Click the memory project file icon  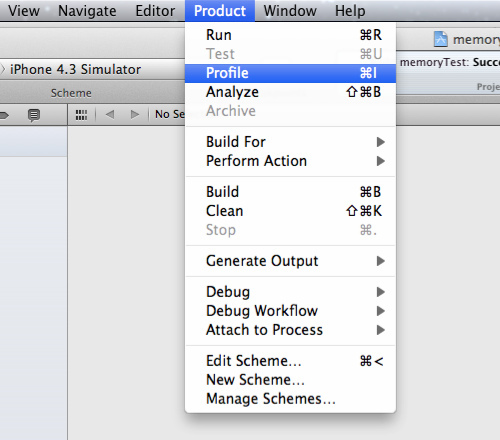click(x=440, y=39)
